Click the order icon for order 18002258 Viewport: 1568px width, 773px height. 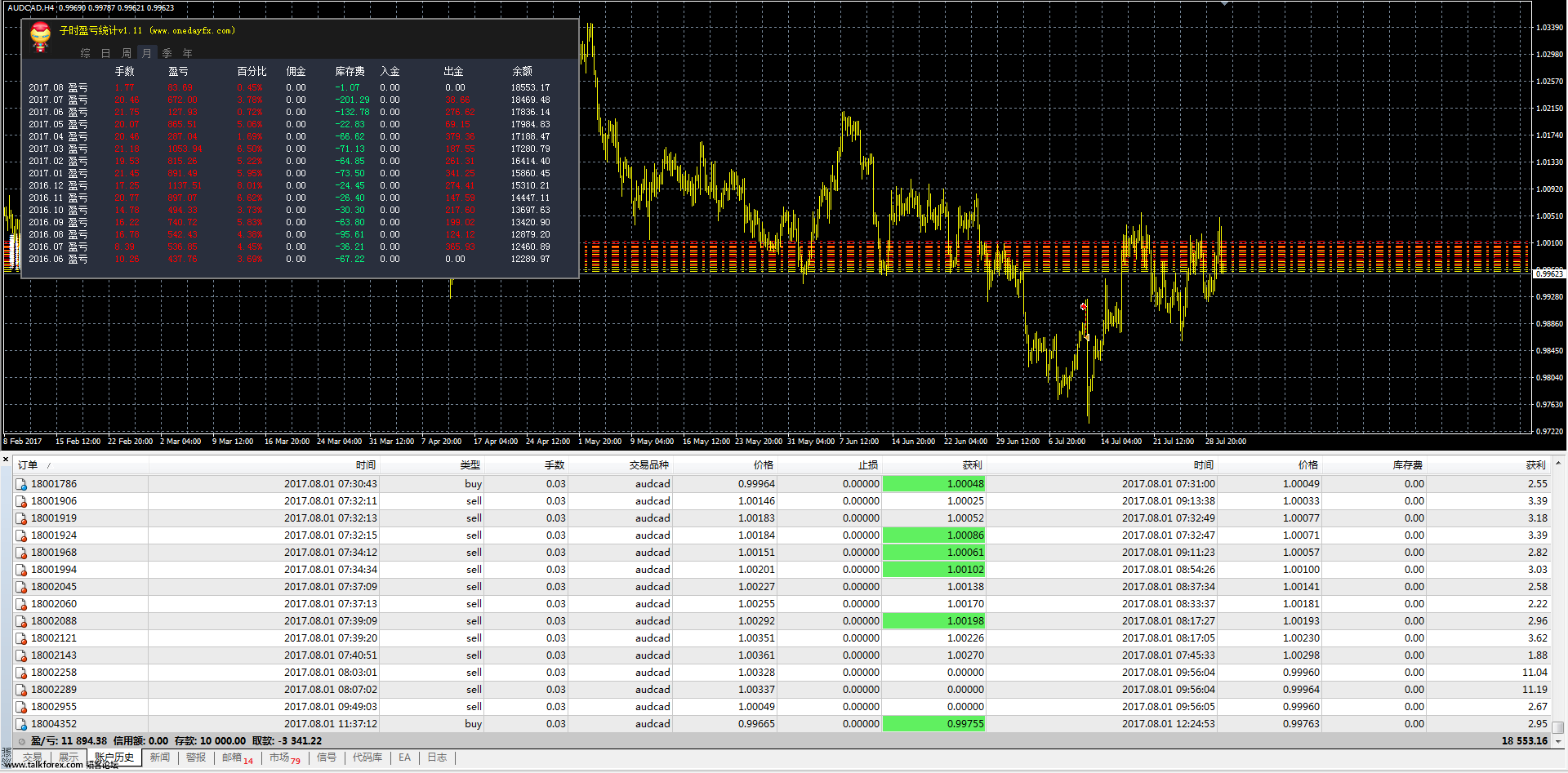(x=21, y=673)
